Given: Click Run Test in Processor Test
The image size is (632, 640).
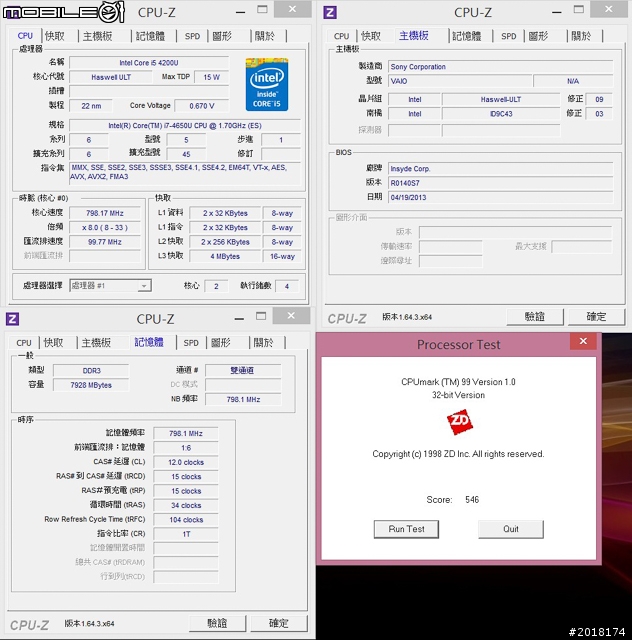Looking at the screenshot, I should click(406, 529).
